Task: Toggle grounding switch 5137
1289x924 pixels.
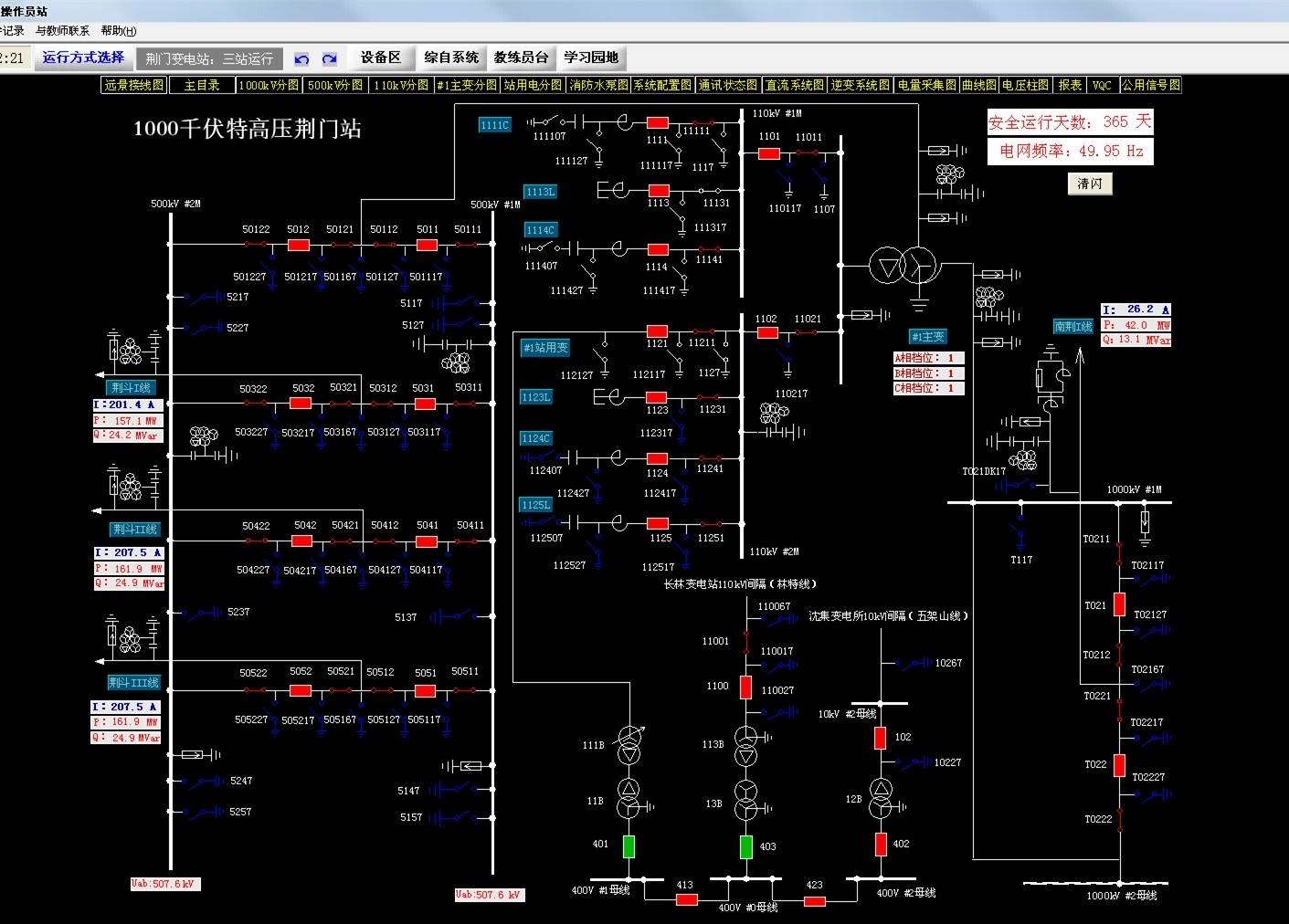Action: click(x=455, y=616)
